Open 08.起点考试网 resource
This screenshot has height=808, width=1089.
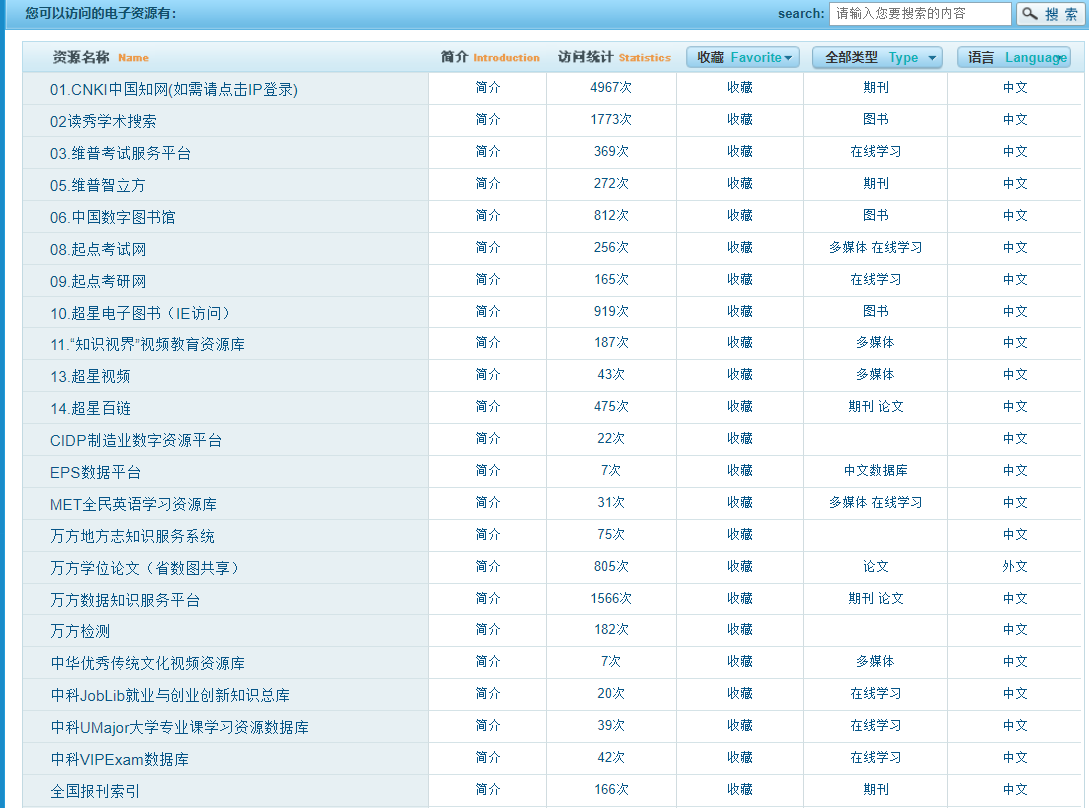[x=98, y=249]
